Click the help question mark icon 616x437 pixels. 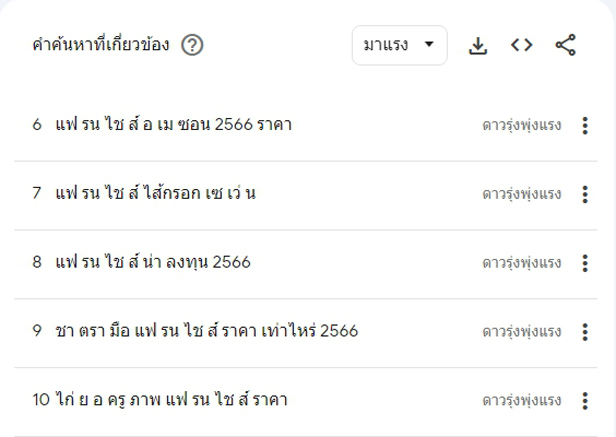coord(193,46)
